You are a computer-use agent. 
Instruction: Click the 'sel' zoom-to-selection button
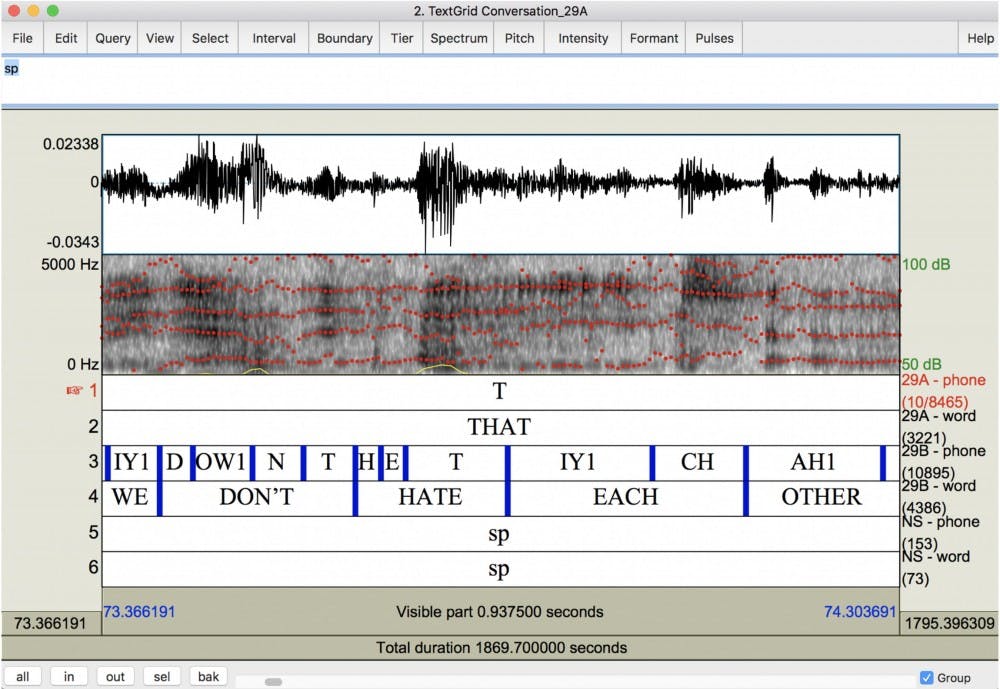(162, 677)
